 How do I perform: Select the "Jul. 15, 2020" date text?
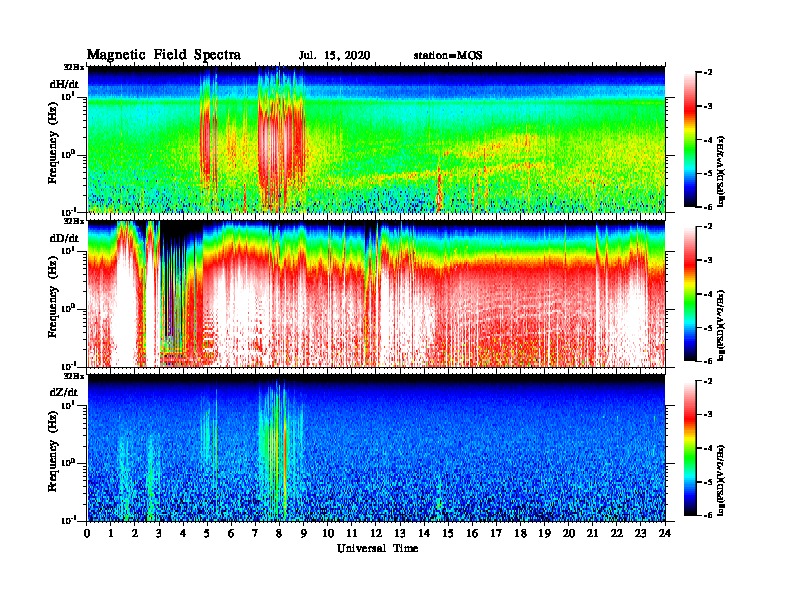pos(334,56)
